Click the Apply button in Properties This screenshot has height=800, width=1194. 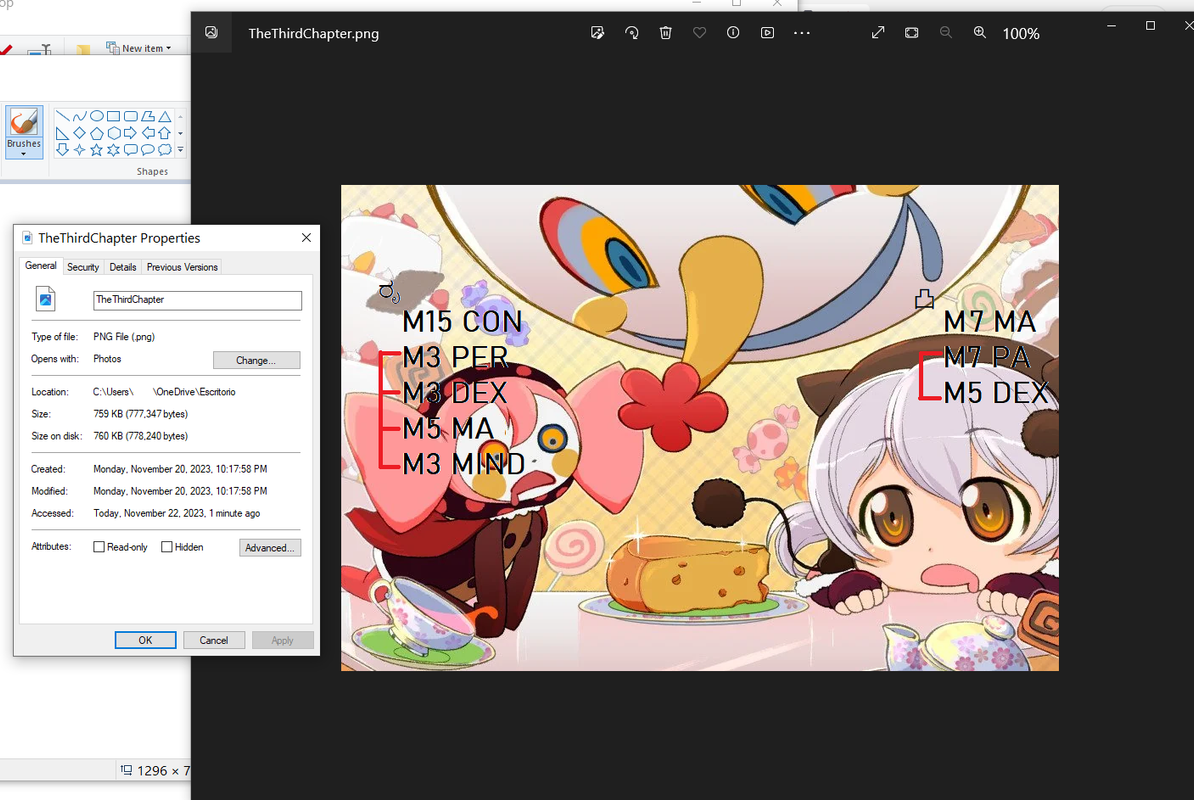(283, 640)
